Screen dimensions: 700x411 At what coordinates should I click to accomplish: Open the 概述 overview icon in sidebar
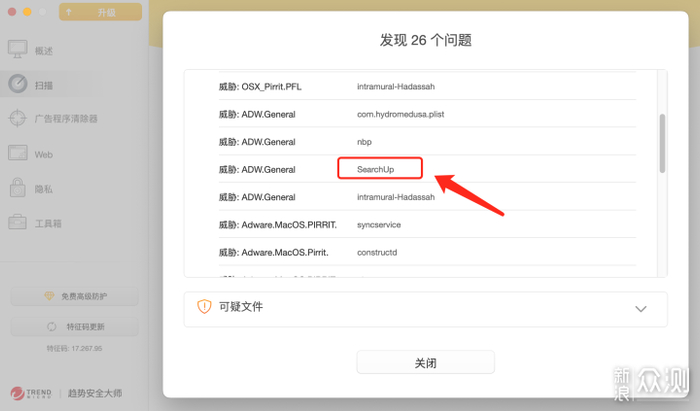[x=17, y=49]
